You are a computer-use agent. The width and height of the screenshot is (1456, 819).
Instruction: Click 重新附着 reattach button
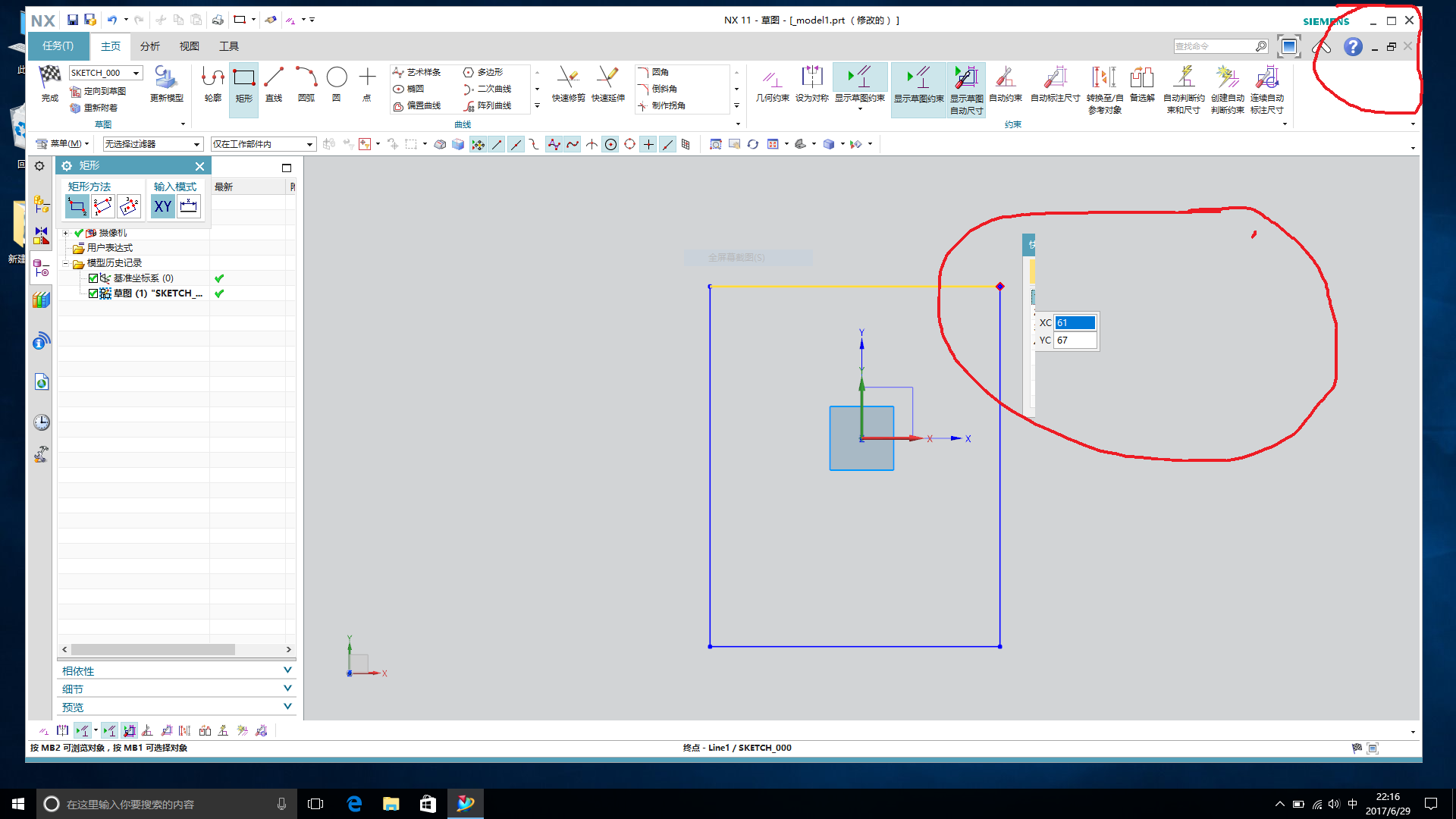94,108
